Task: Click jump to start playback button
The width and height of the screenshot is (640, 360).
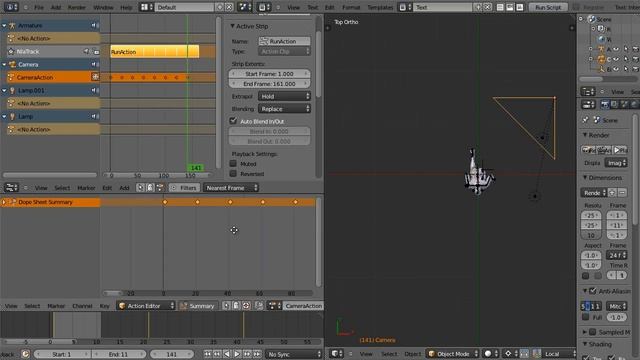Action: click(x=208, y=354)
